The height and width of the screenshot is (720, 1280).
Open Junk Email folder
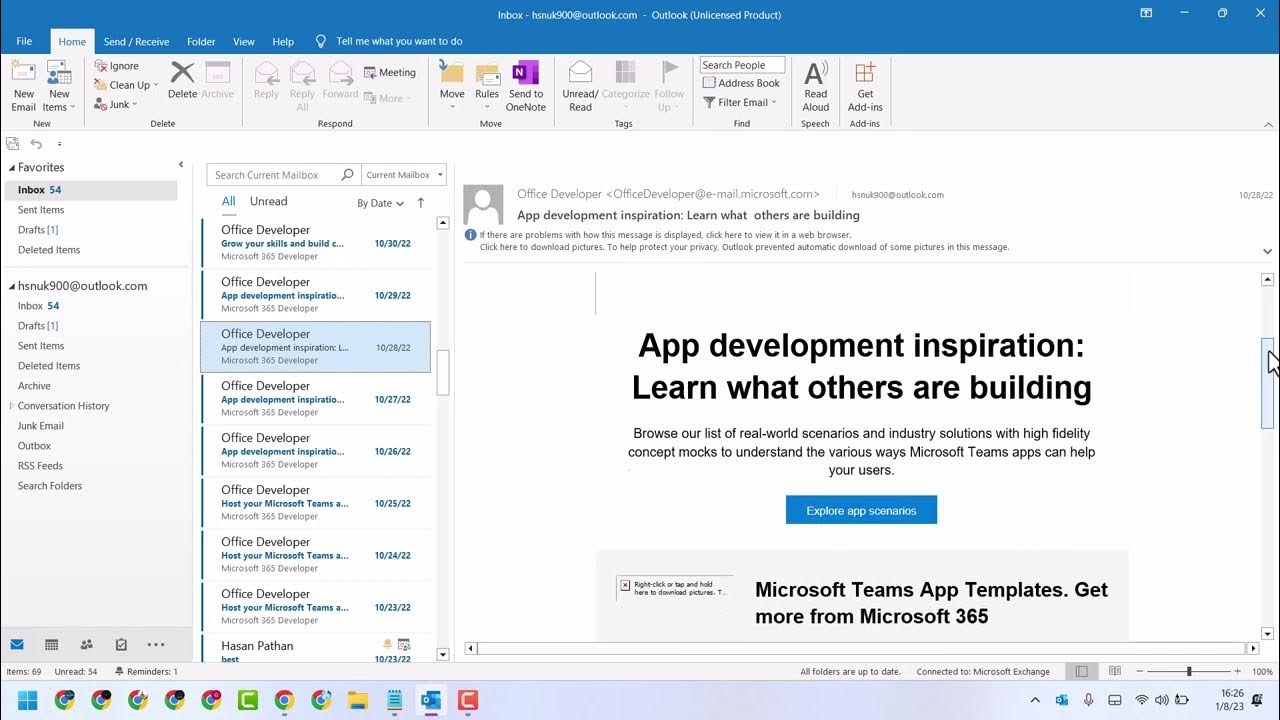[41, 426]
